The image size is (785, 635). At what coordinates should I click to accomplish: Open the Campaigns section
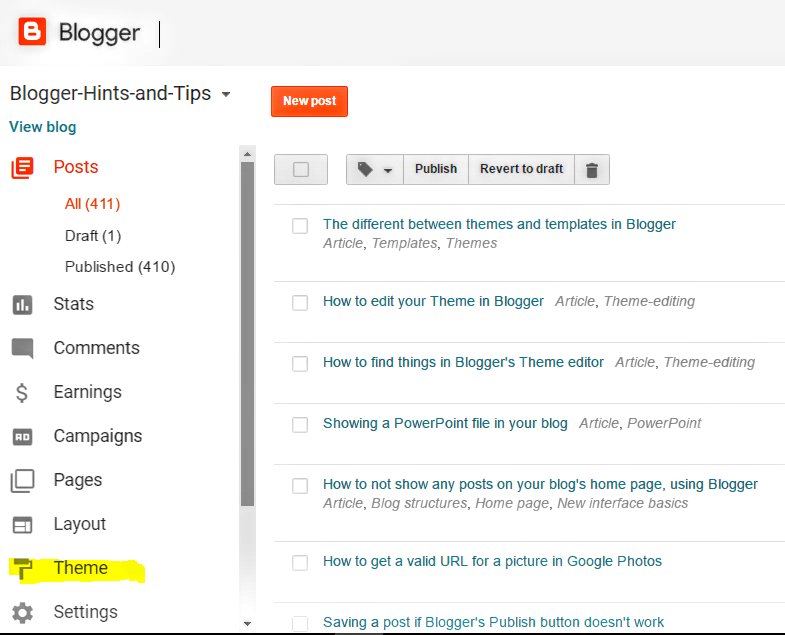point(98,436)
